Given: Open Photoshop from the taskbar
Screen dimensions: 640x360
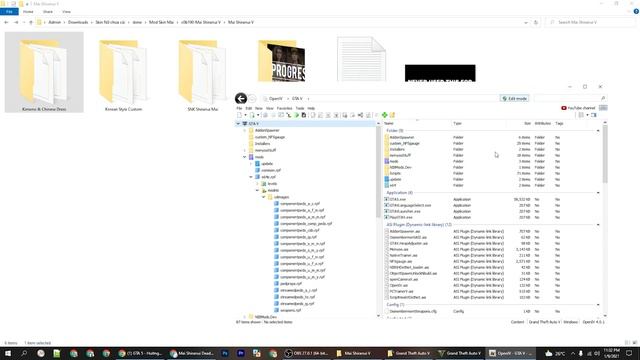Looking at the screenshot, I should pyautogui.click(x=225, y=353).
